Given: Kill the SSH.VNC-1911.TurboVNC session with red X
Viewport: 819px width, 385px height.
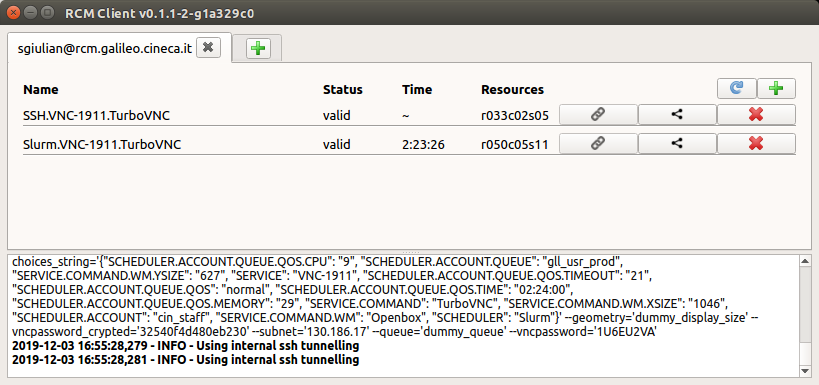Looking at the screenshot, I should click(x=756, y=115).
